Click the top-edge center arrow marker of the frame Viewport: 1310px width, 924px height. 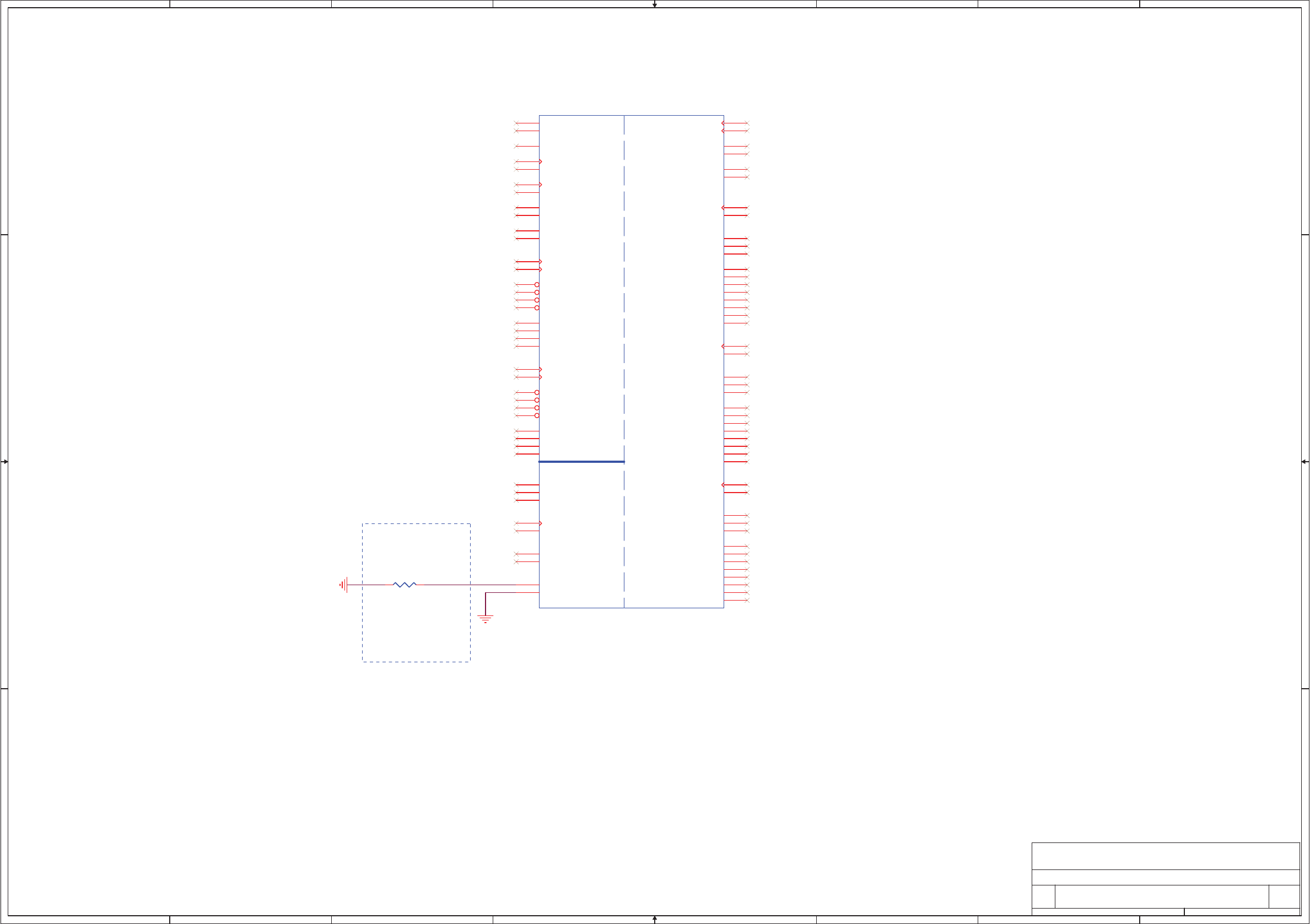654,4
